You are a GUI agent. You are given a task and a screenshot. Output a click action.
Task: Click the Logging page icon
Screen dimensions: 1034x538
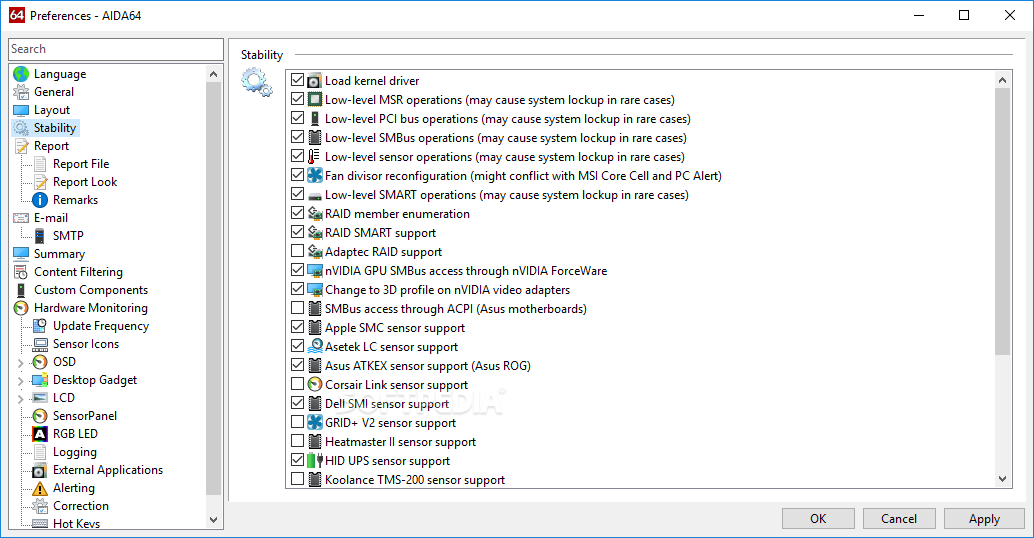40,452
